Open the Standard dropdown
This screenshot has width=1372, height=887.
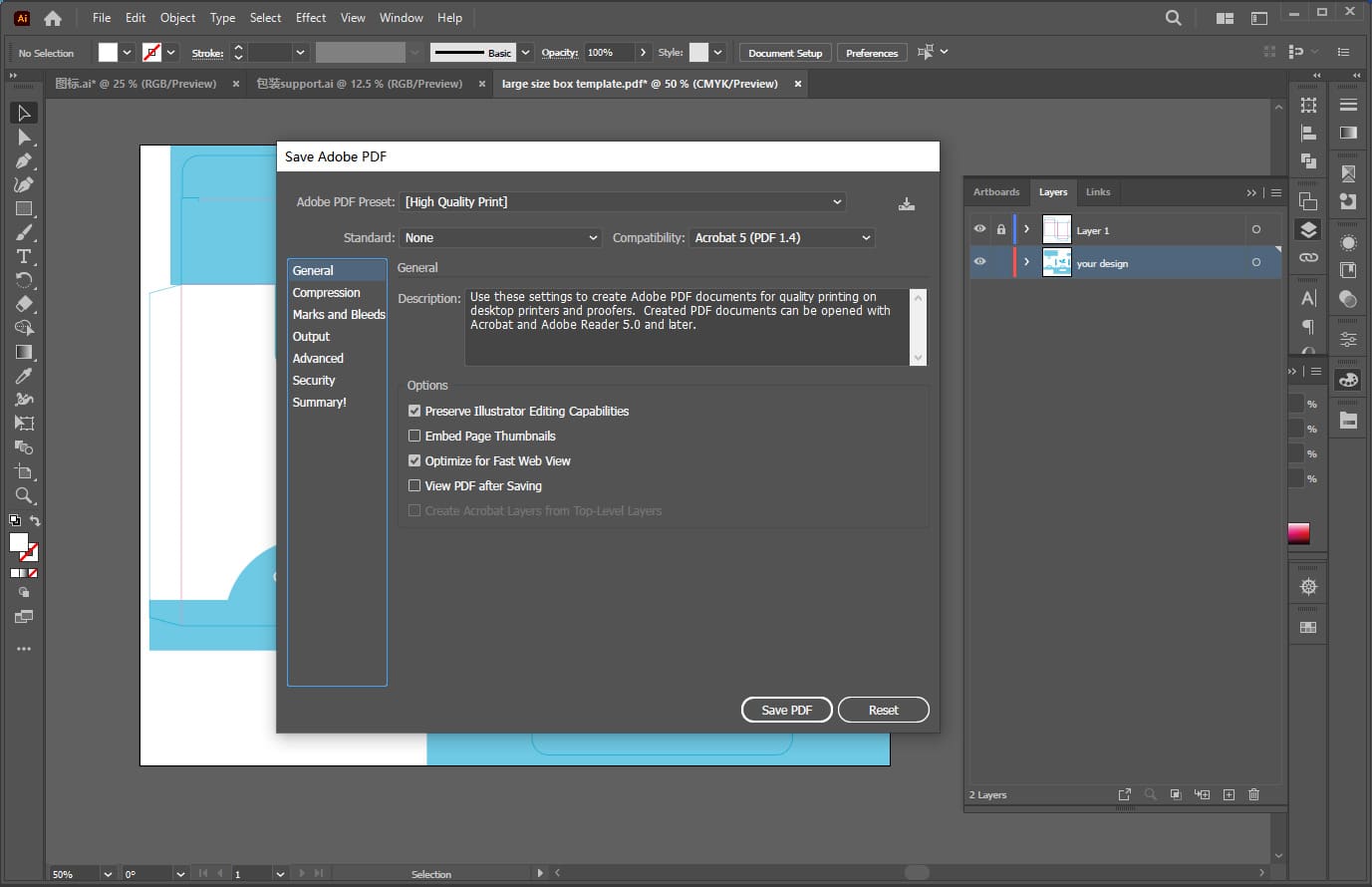(x=501, y=237)
